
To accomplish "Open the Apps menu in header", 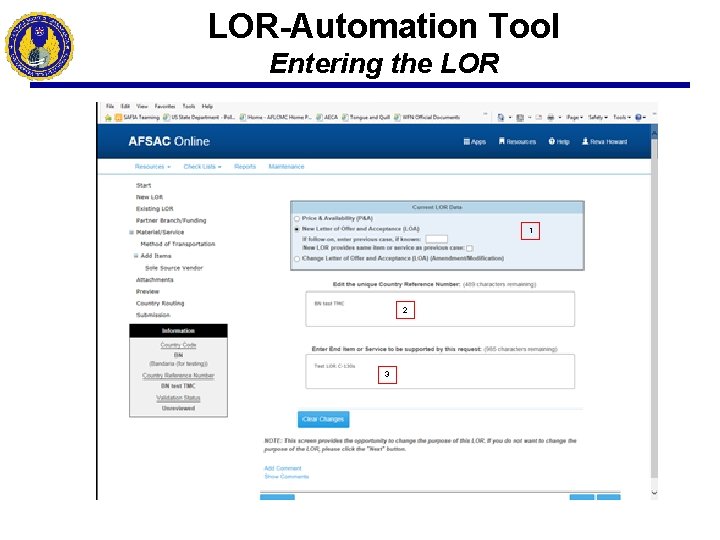I will pos(474,142).
